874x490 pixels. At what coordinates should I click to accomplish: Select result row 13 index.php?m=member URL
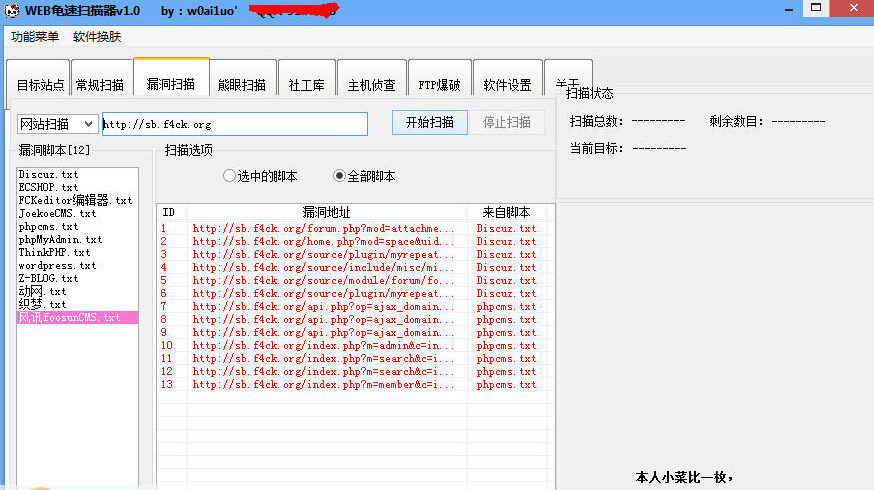click(323, 384)
